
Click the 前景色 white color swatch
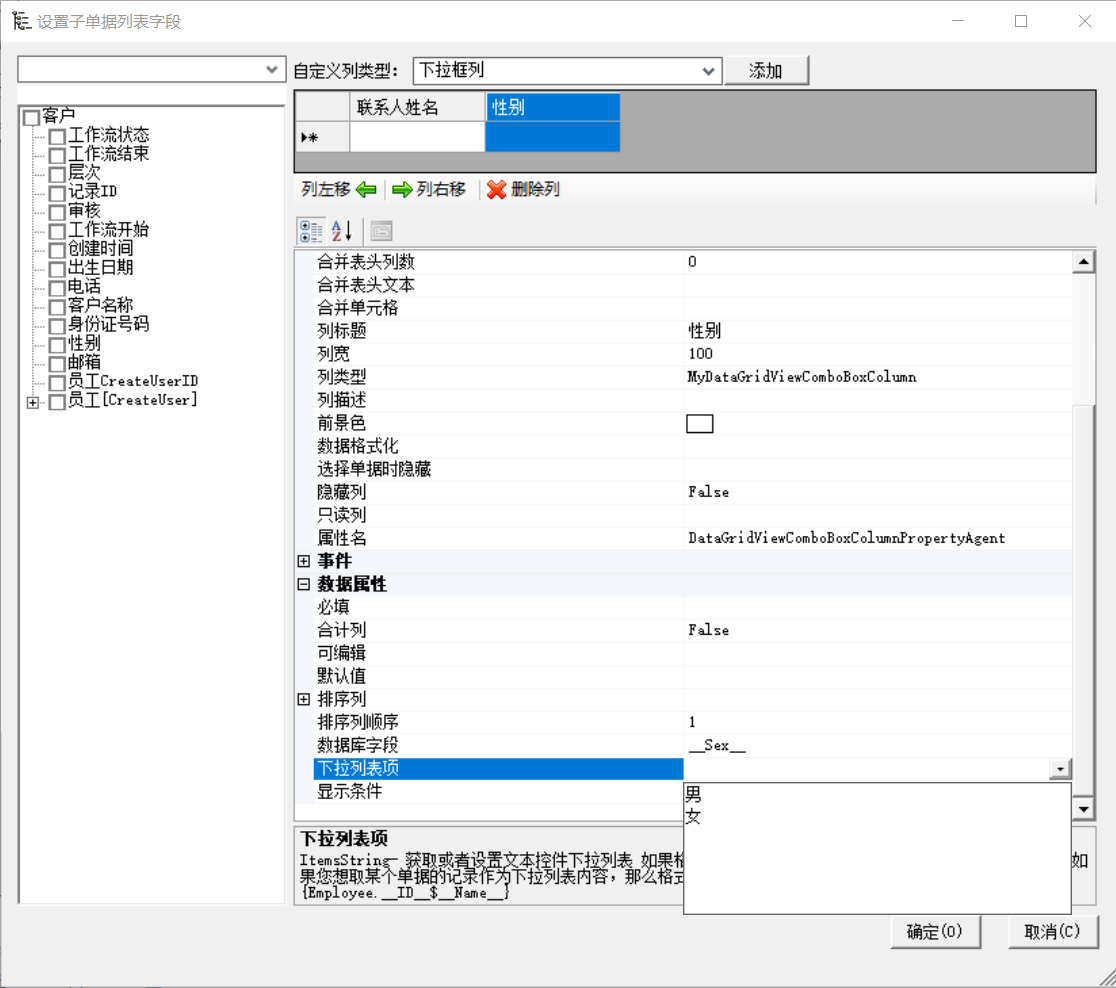pos(700,424)
